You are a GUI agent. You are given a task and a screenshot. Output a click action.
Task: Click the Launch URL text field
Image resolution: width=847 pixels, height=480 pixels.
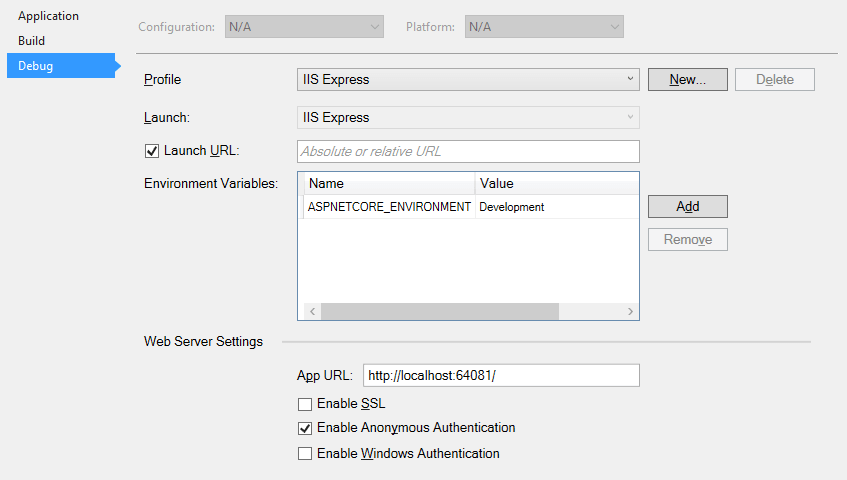(468, 152)
